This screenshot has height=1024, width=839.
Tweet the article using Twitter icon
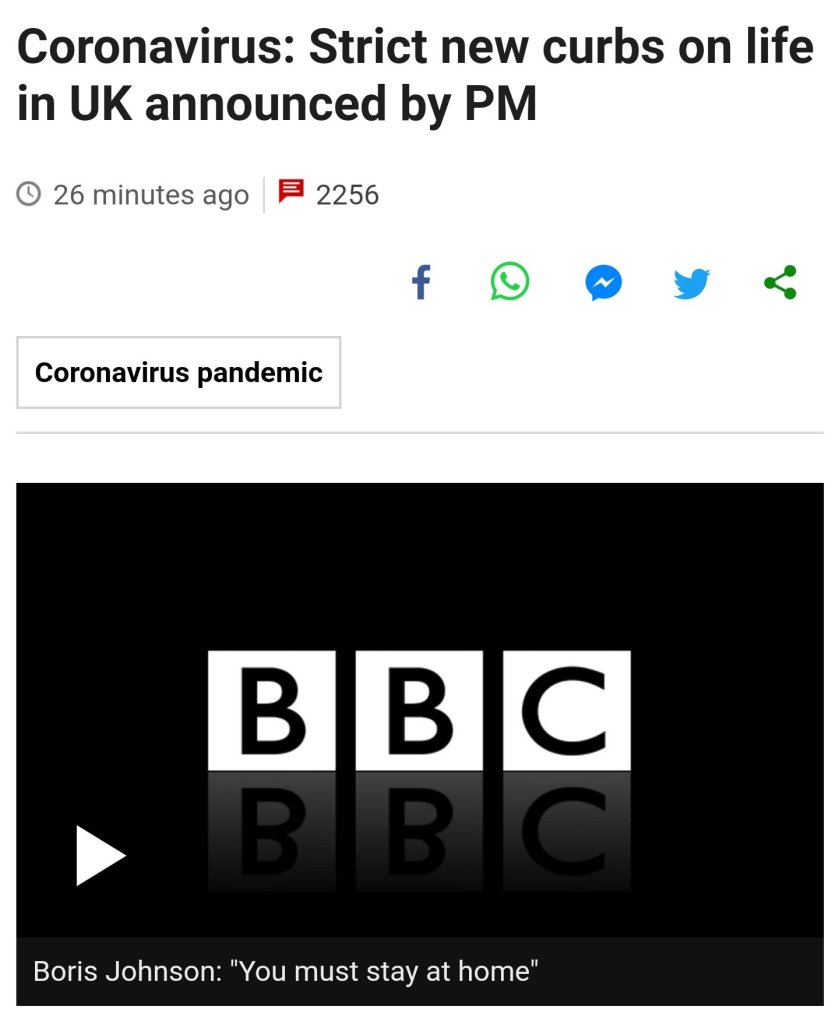691,283
